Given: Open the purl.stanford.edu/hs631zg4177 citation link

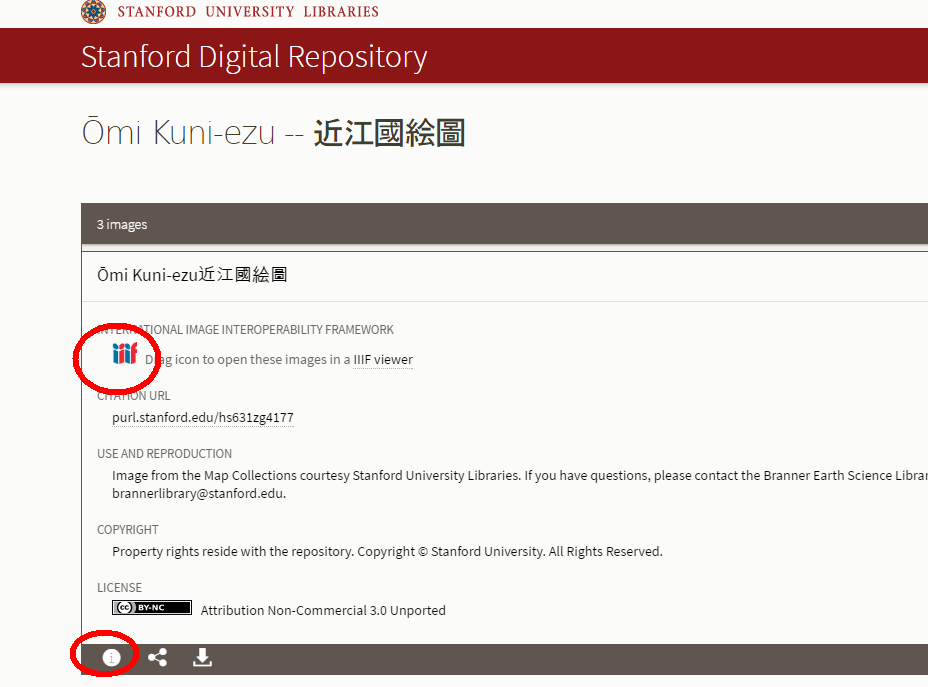Looking at the screenshot, I should (203, 418).
